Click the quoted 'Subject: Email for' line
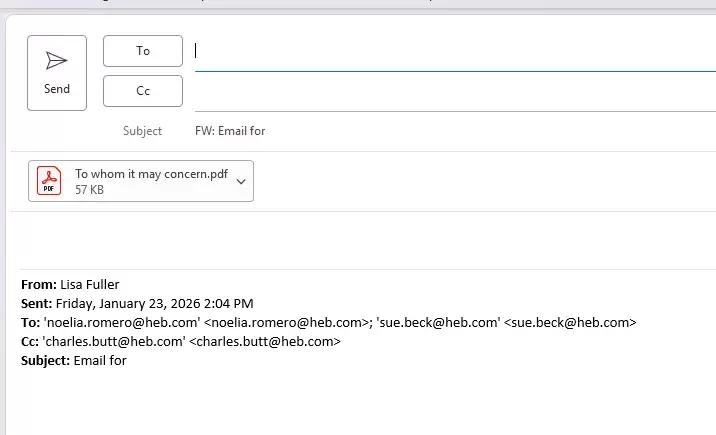The height and width of the screenshot is (435, 716). coord(73,361)
